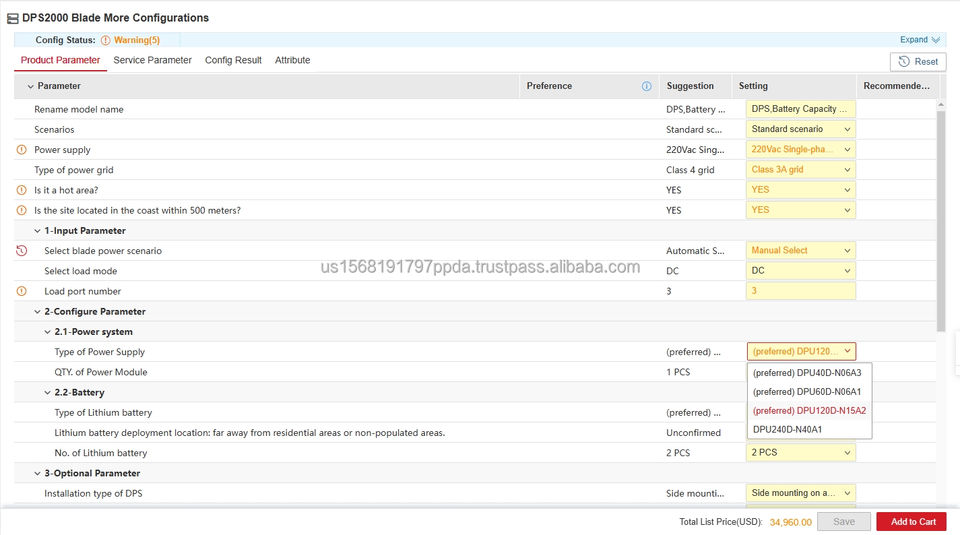Click the warning icon beside coast within 500 meters
The width and height of the screenshot is (960, 535).
21,210
